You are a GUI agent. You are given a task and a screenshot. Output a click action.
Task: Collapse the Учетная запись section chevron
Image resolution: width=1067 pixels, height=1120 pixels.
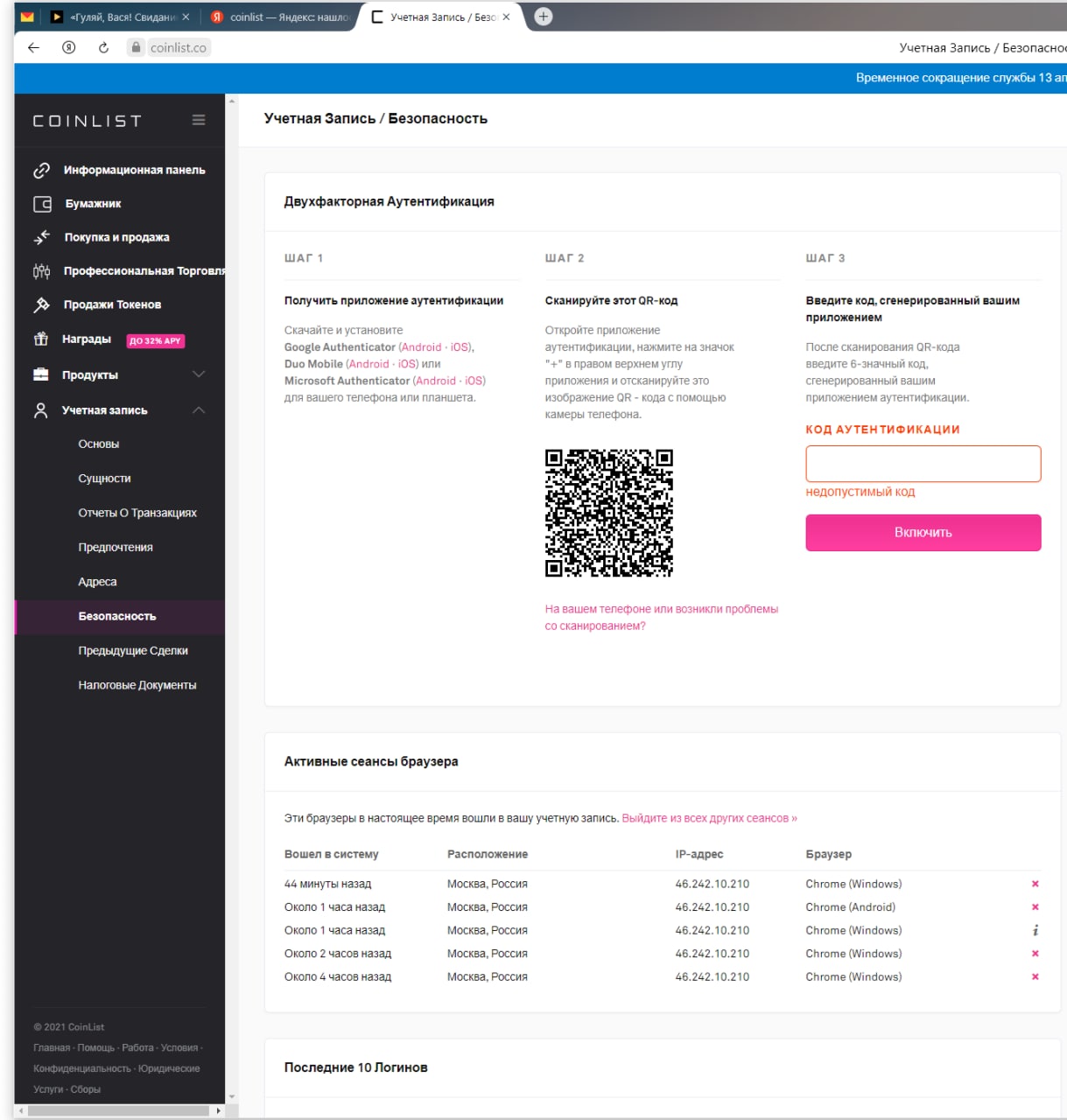click(199, 410)
